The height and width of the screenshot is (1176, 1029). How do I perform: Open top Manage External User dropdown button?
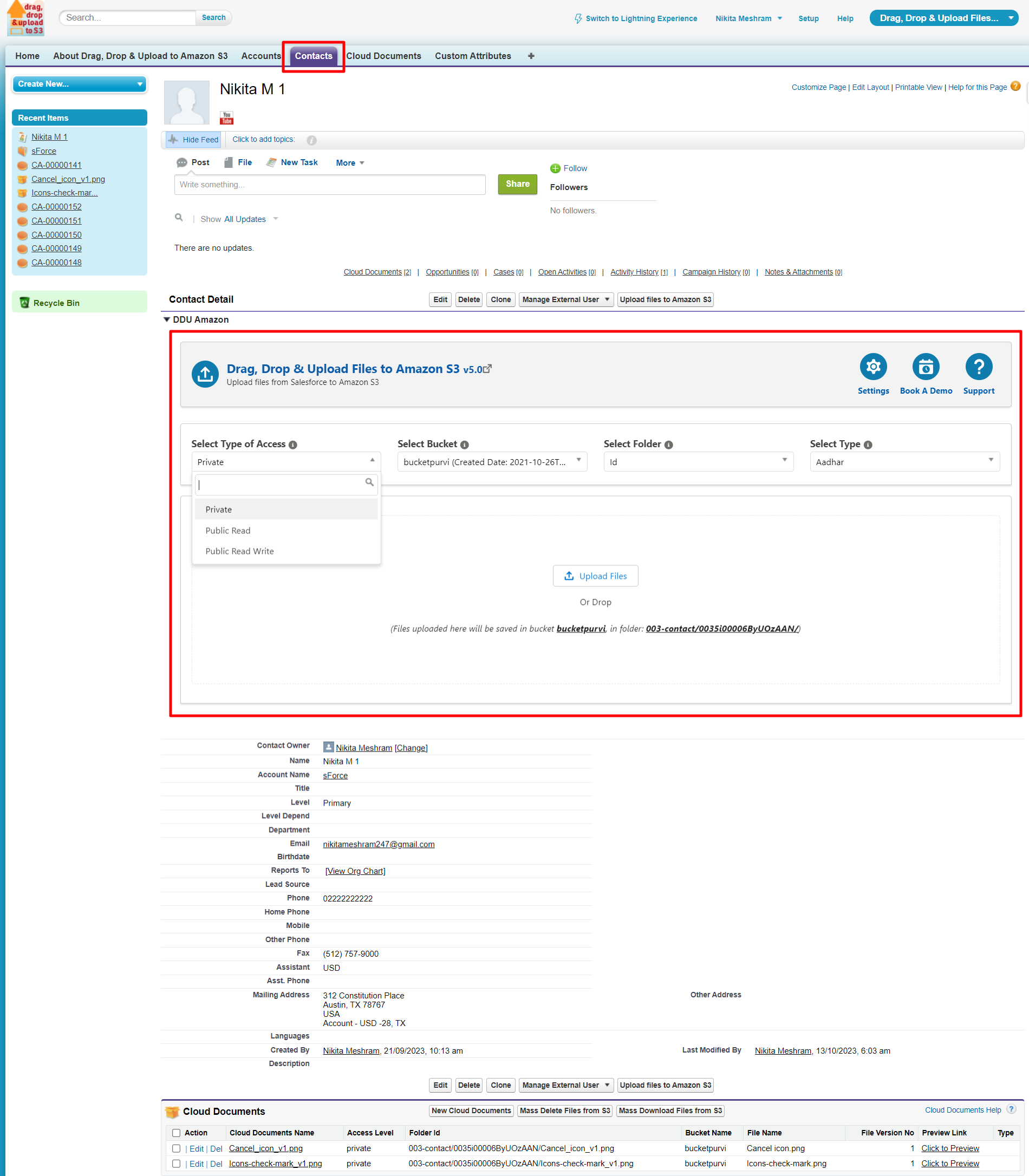(565, 299)
